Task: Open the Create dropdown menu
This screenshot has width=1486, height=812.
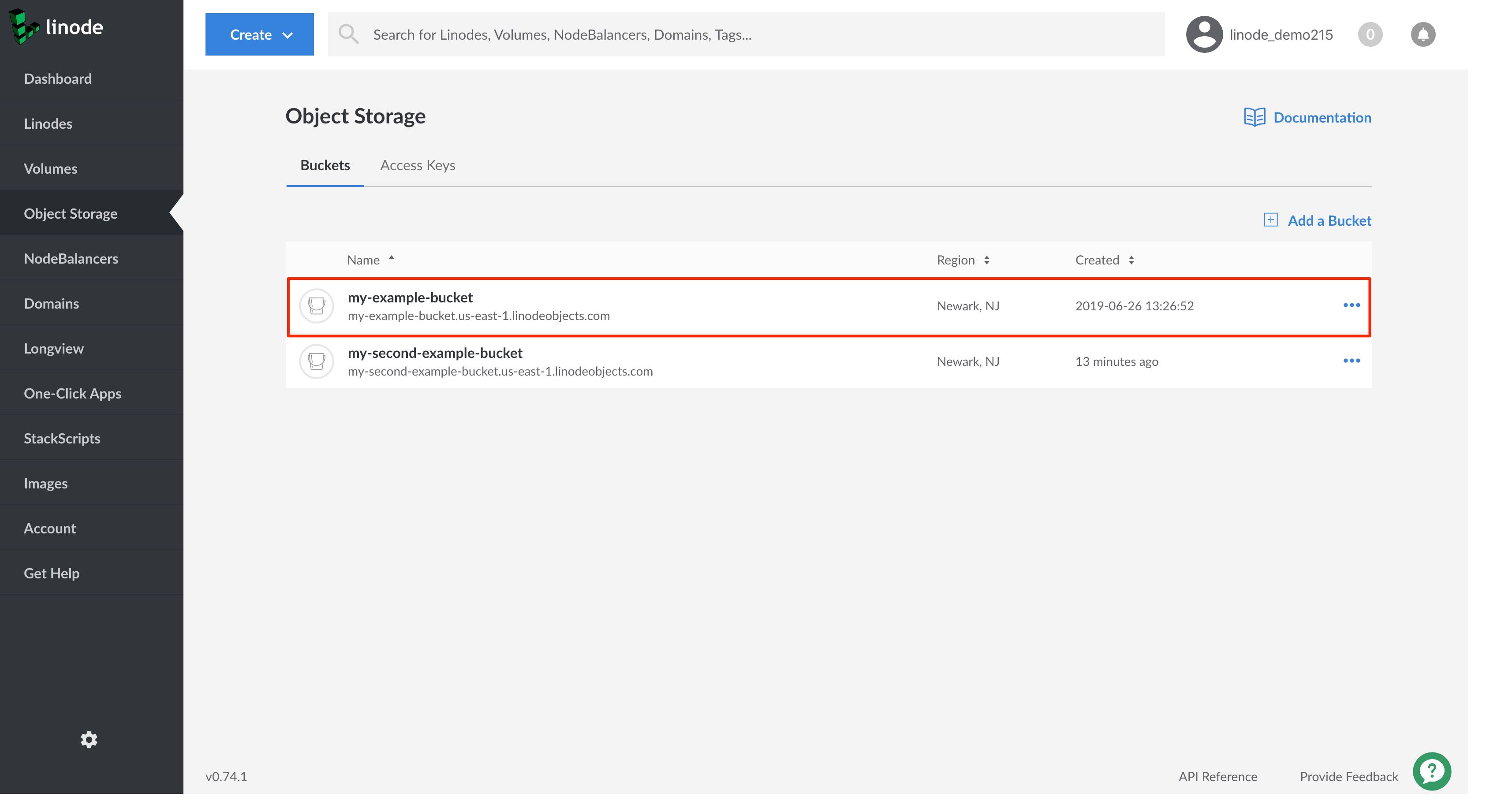Action: click(260, 34)
